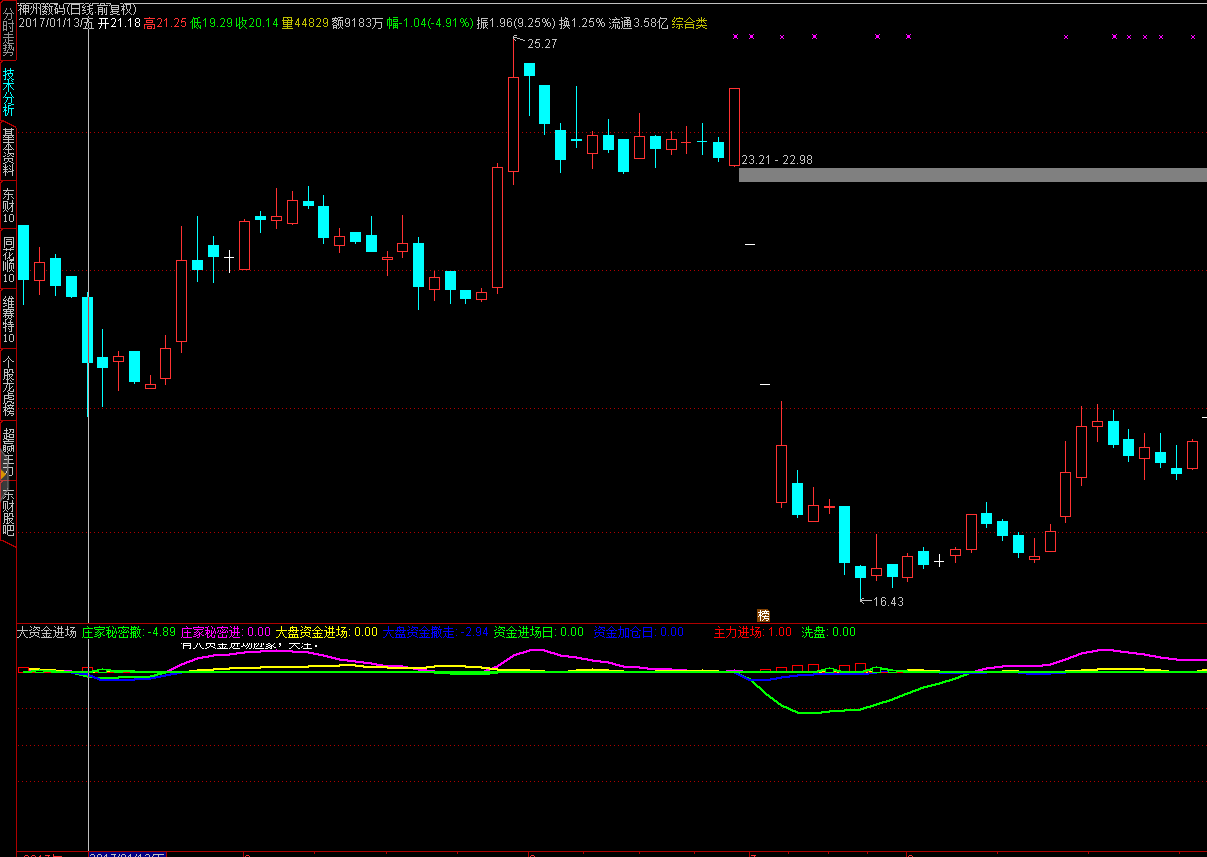Click the rightmost magenta x marker at top
1207x857 pixels.
click(x=1193, y=37)
